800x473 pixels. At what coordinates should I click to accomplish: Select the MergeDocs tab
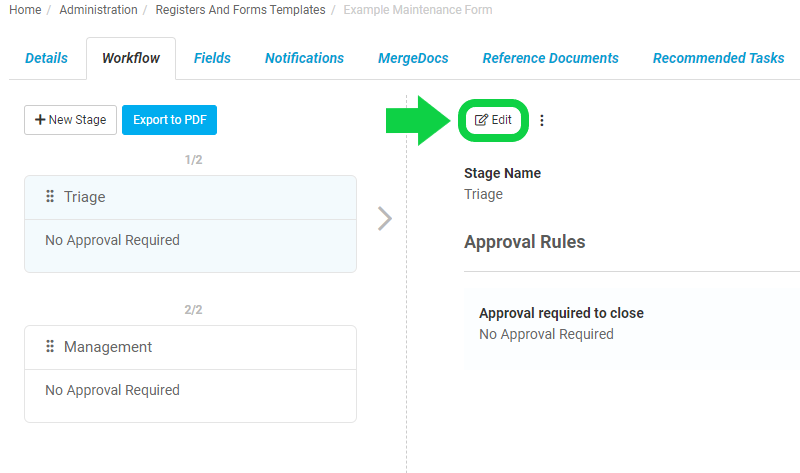point(413,58)
